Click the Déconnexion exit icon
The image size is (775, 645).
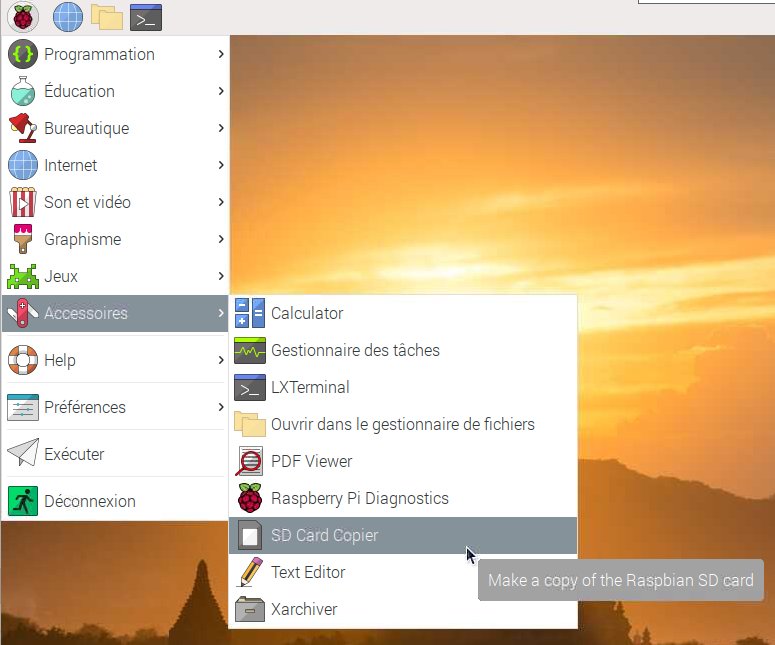23,501
